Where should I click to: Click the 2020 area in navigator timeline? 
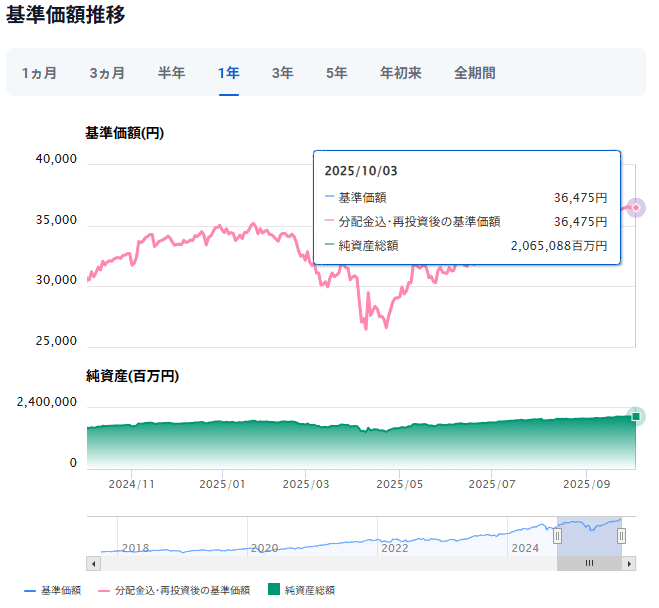263,547
